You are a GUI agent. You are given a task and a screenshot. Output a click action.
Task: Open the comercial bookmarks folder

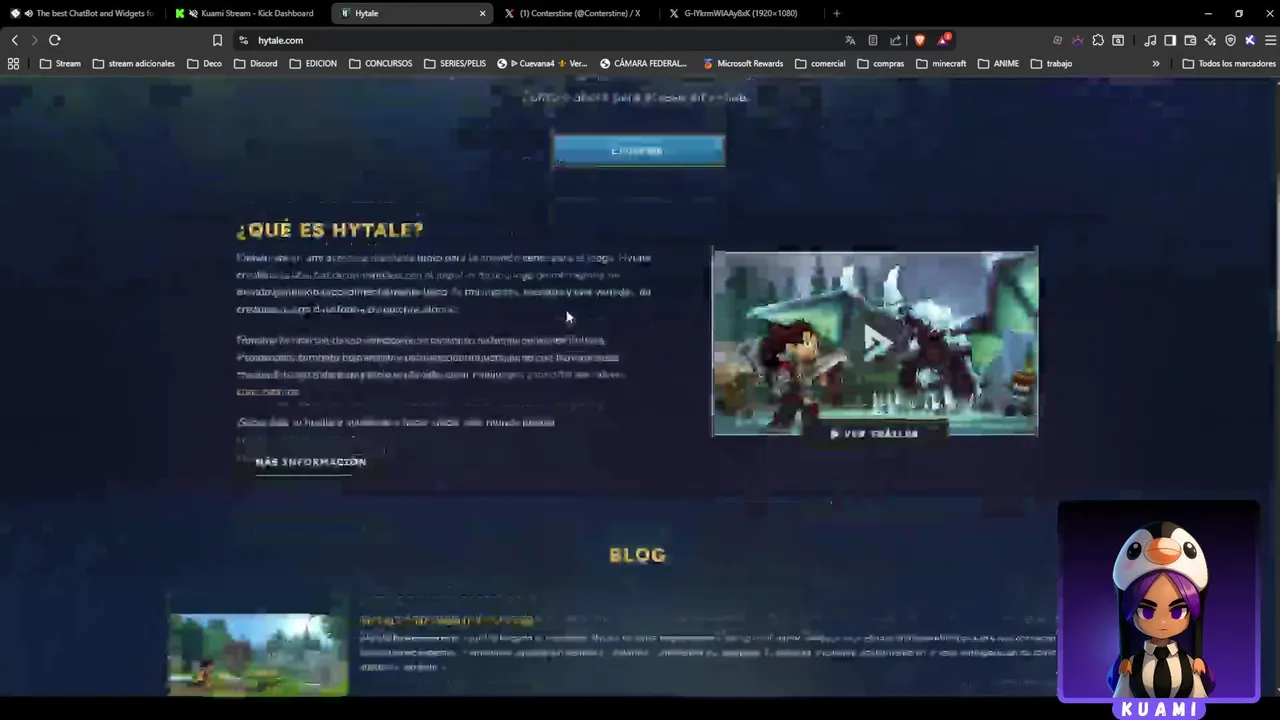[x=820, y=63]
